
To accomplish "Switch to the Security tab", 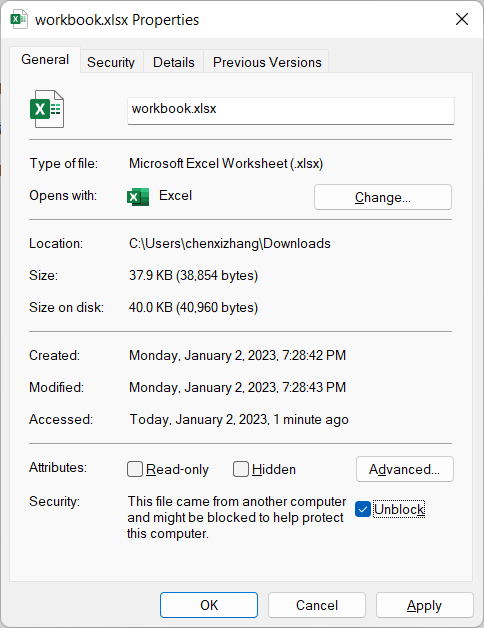I will [111, 62].
